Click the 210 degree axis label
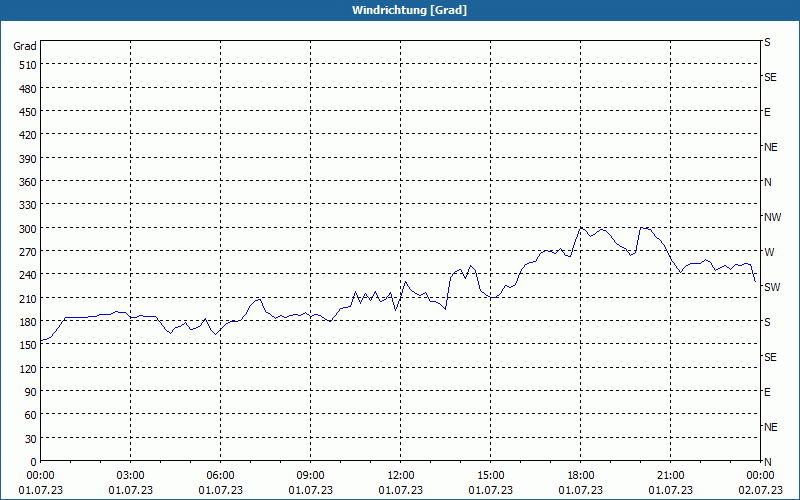 click(x=28, y=299)
